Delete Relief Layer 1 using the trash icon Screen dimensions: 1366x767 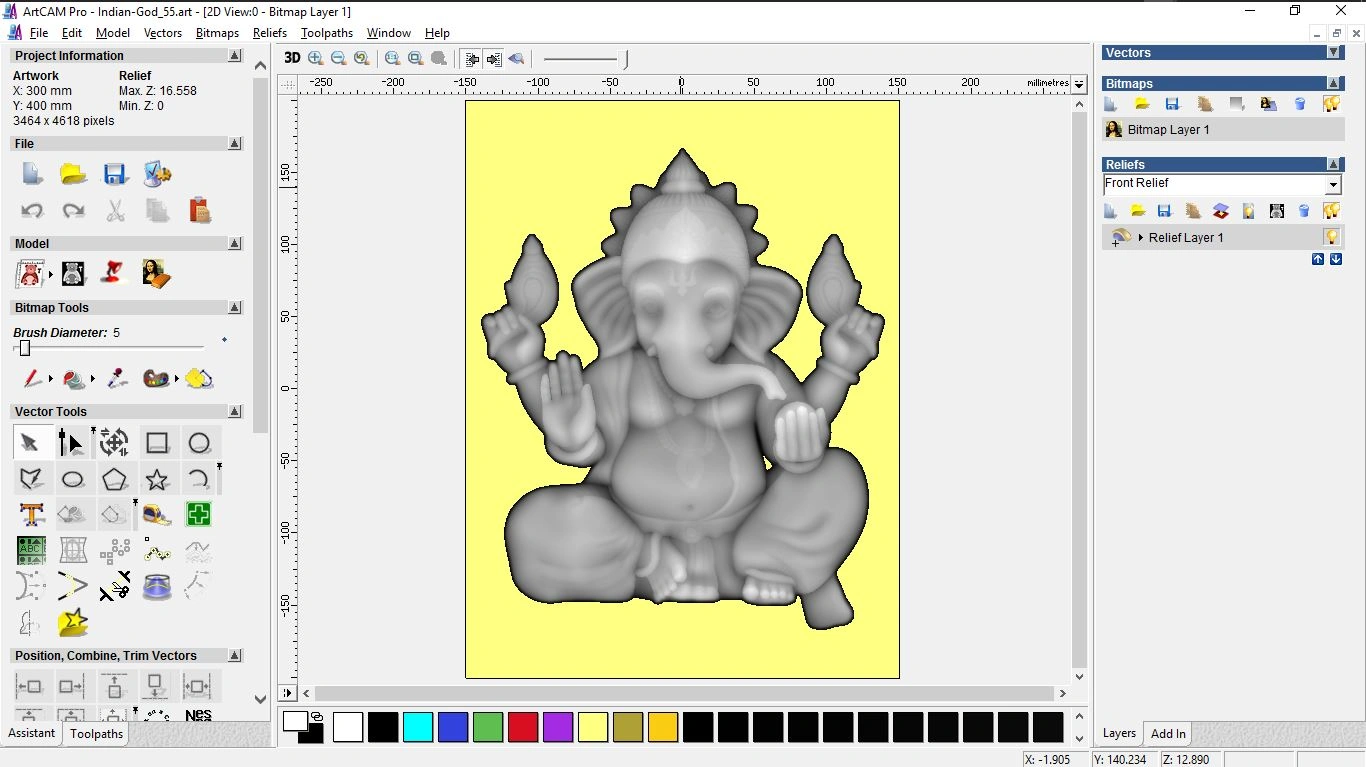click(1304, 211)
